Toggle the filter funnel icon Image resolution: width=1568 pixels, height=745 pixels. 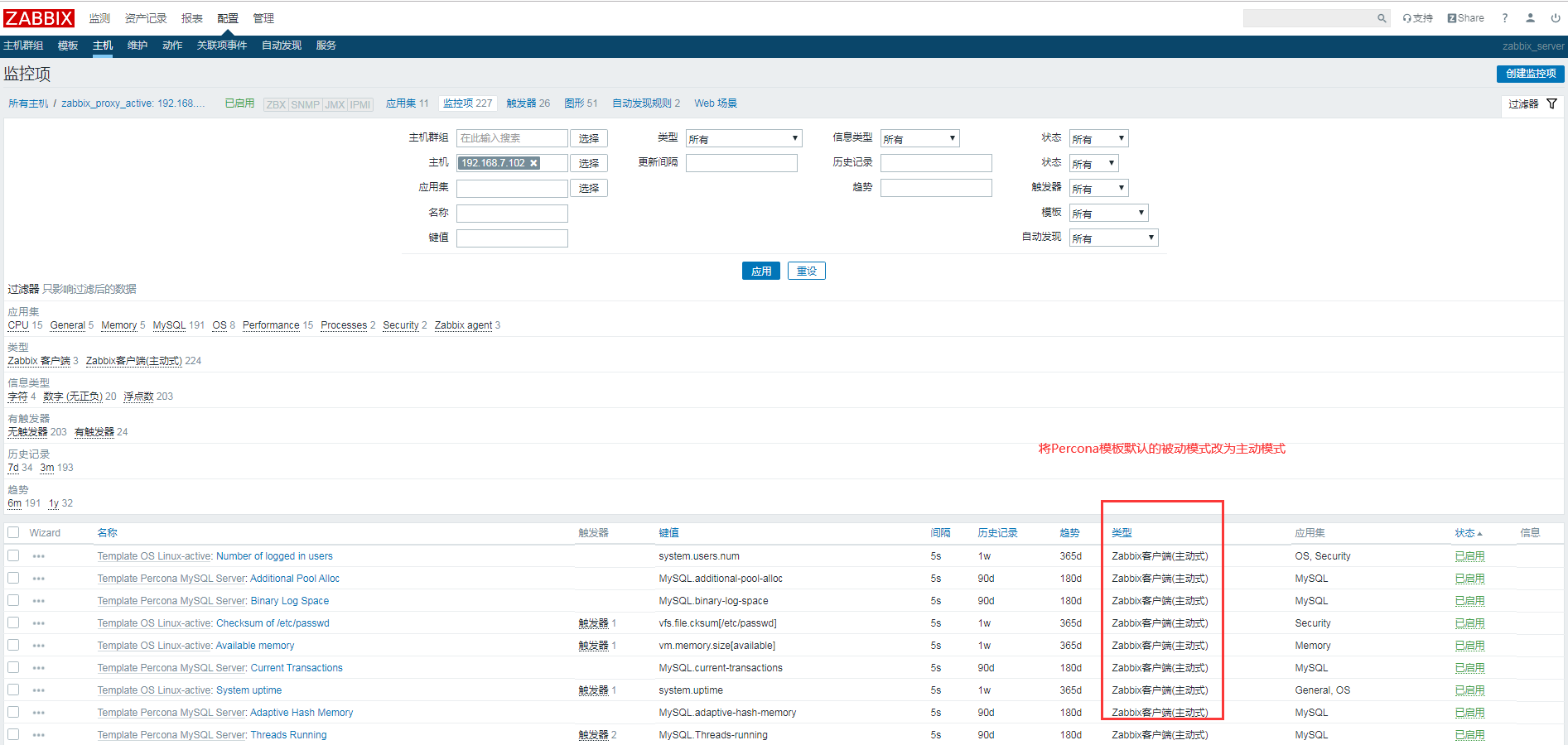point(1552,103)
